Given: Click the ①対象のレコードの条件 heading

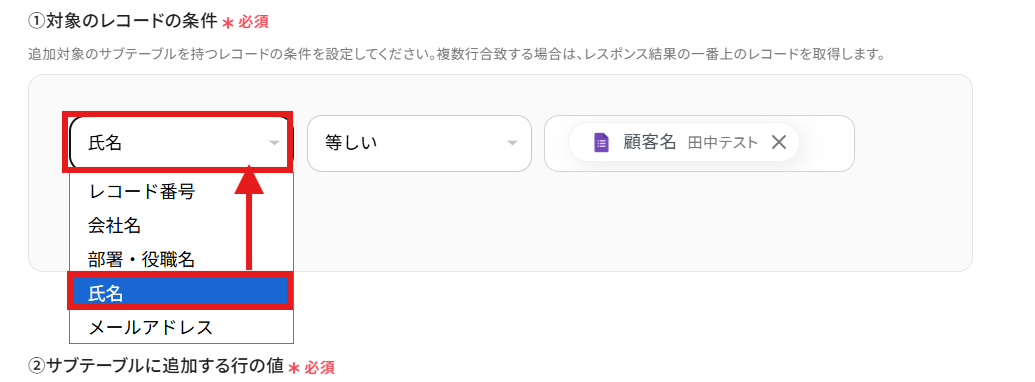Looking at the screenshot, I should (x=123, y=21).
